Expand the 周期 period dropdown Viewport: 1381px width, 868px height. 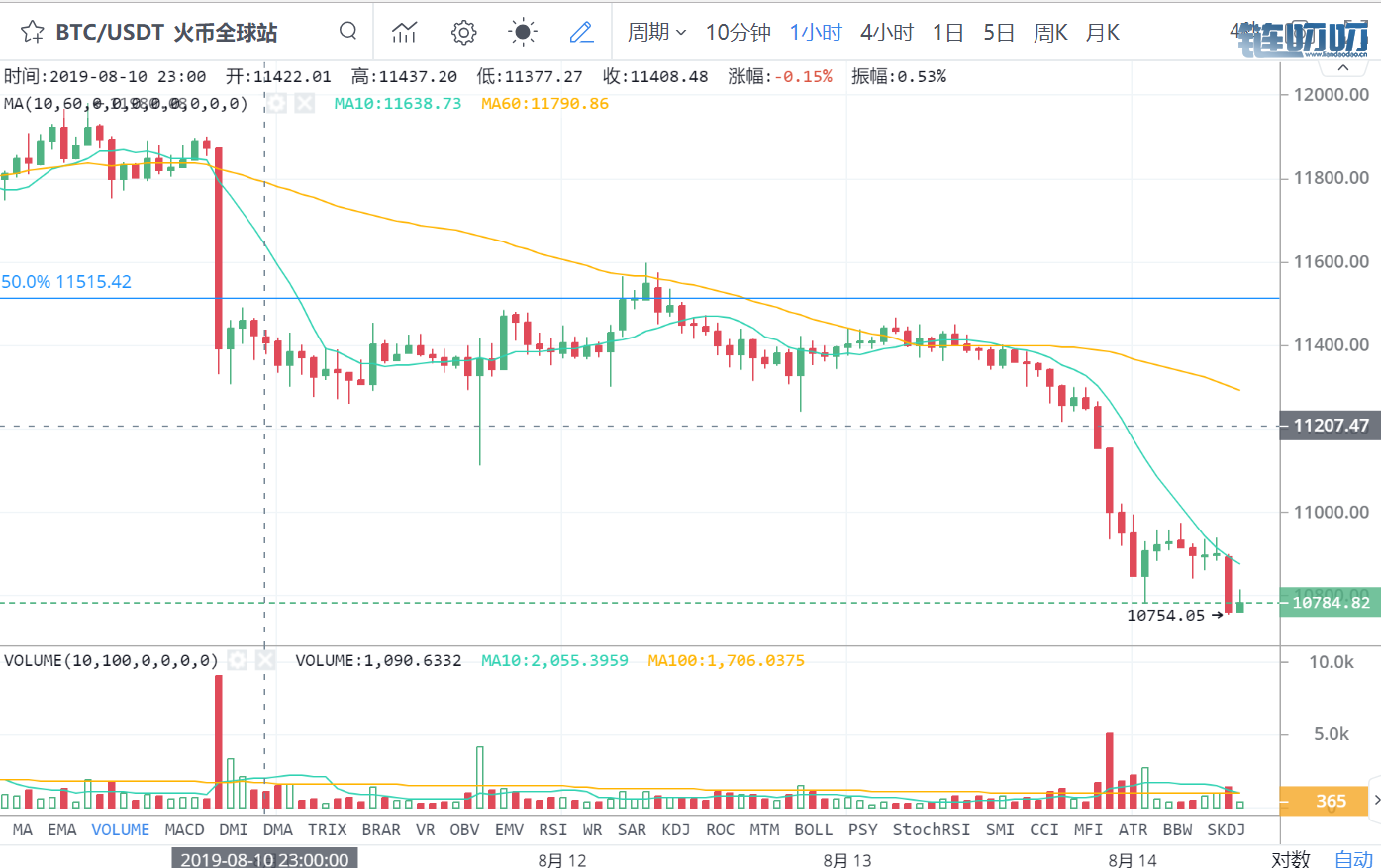(656, 32)
